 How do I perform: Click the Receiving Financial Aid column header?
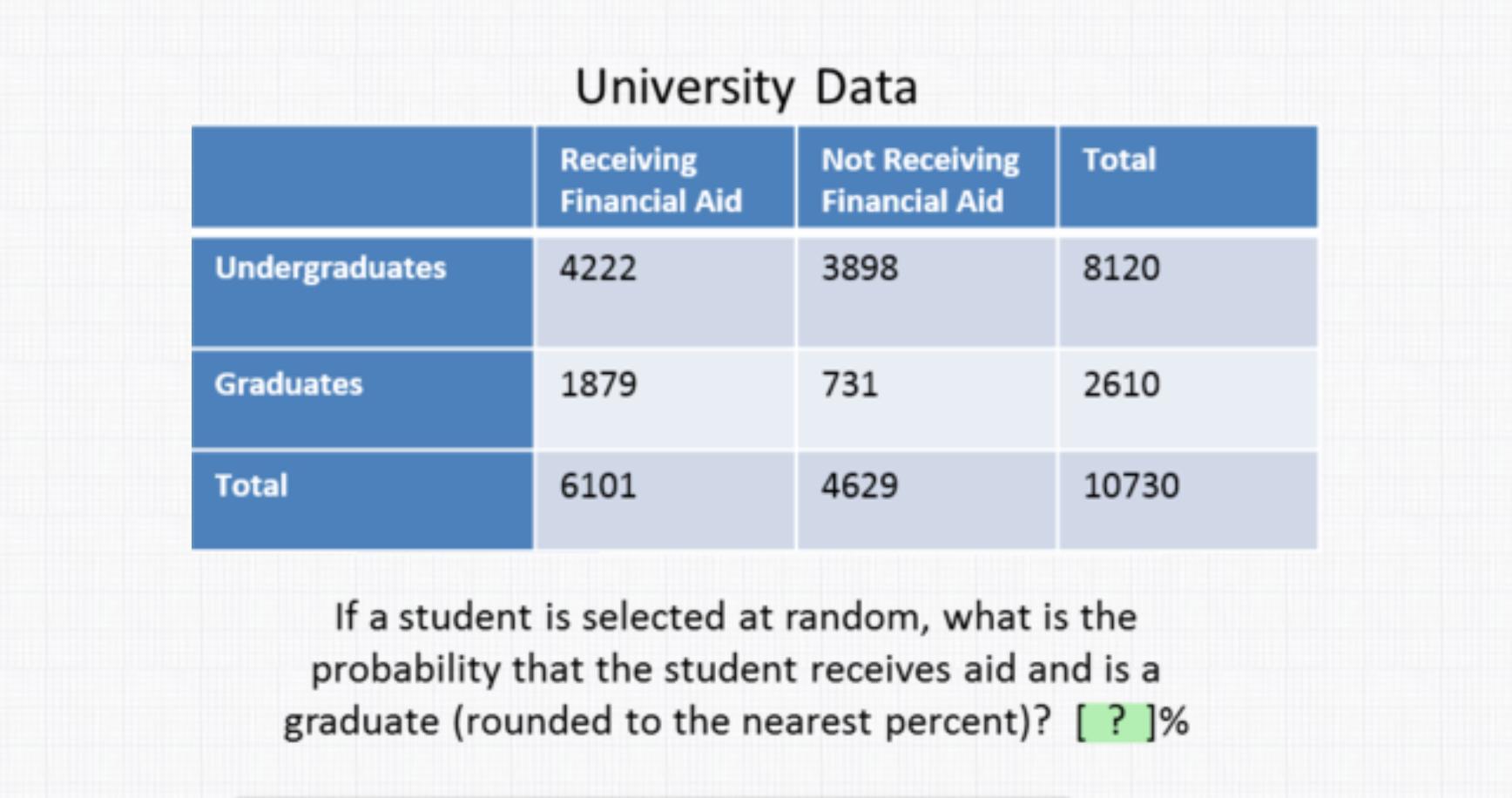point(665,178)
